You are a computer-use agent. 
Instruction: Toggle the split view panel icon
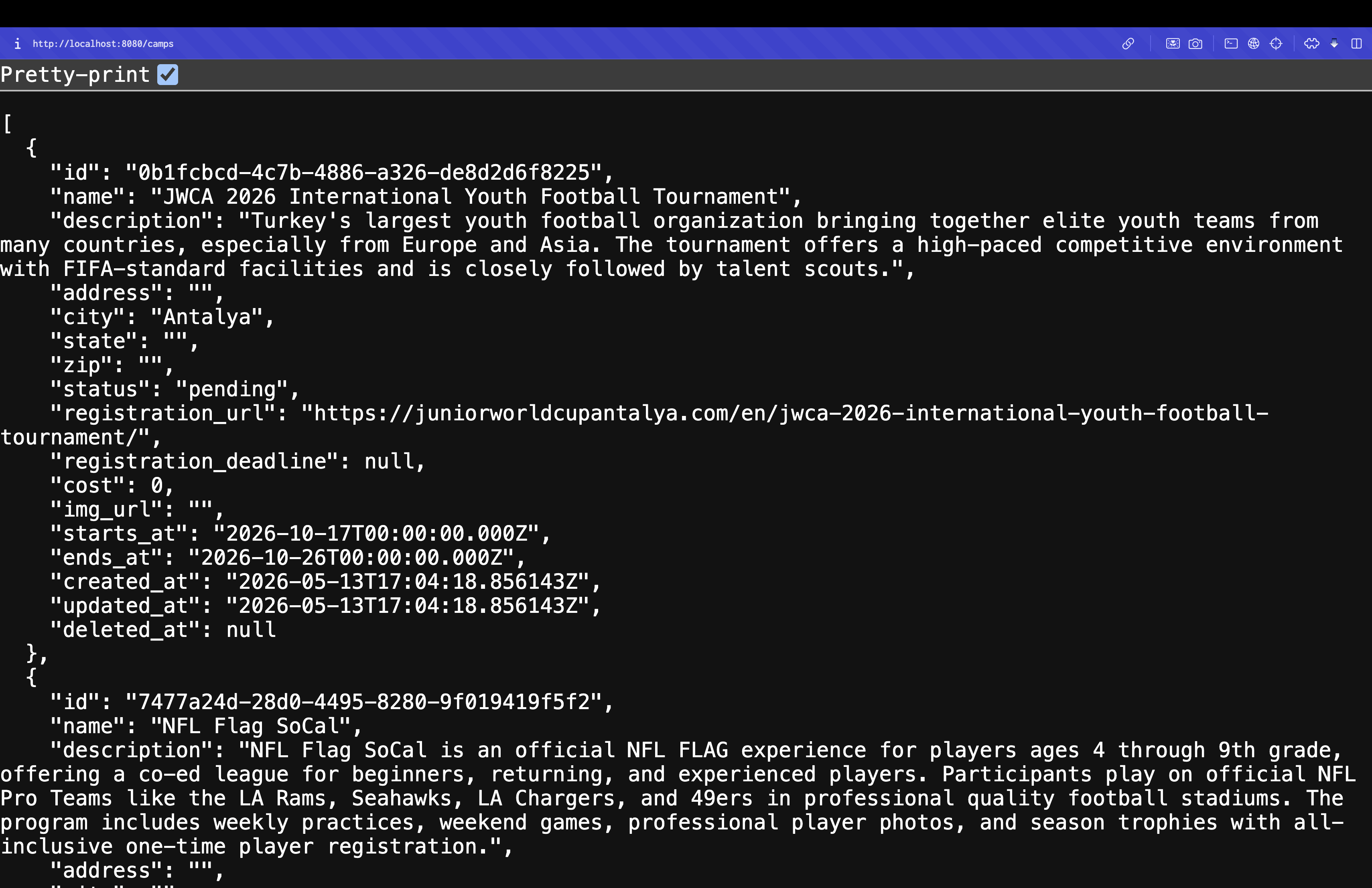(x=1356, y=44)
